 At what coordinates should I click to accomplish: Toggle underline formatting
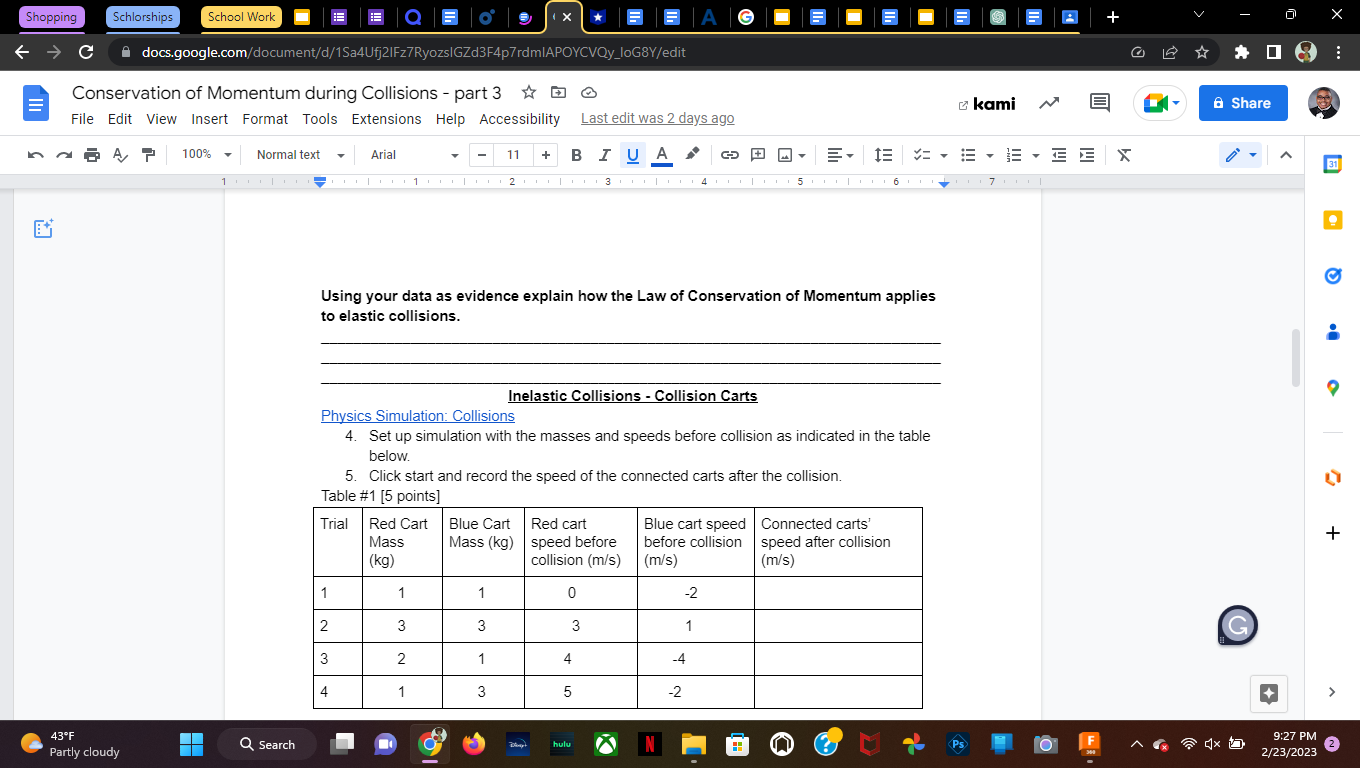631,154
